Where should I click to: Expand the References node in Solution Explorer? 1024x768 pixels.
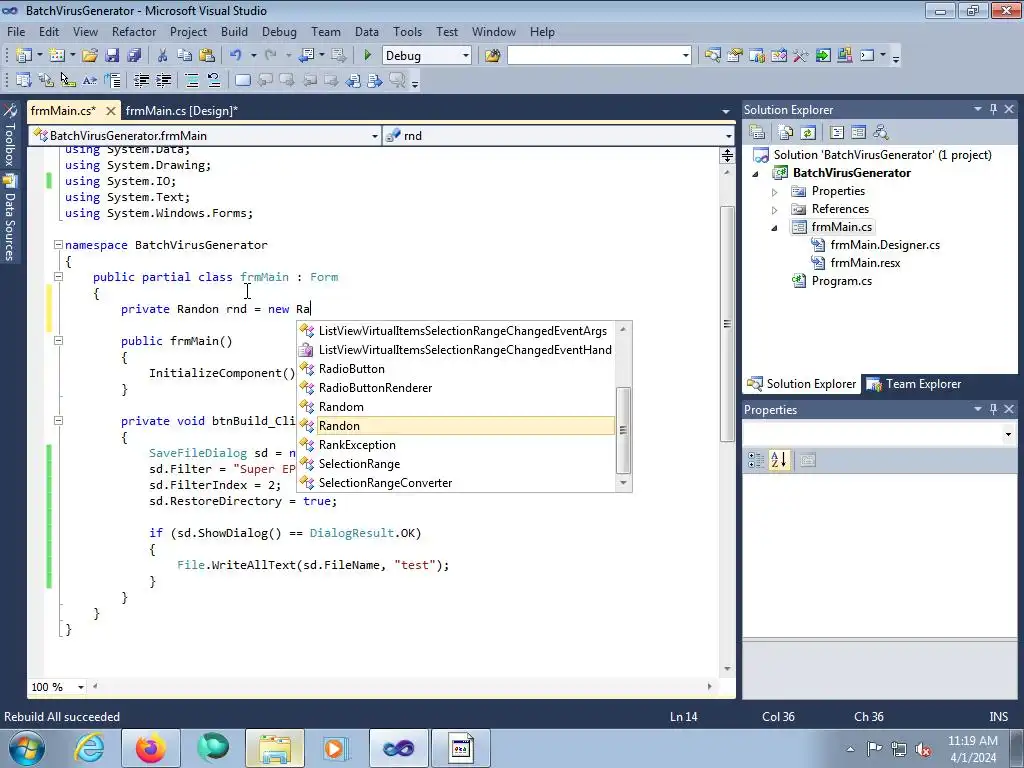click(x=775, y=210)
